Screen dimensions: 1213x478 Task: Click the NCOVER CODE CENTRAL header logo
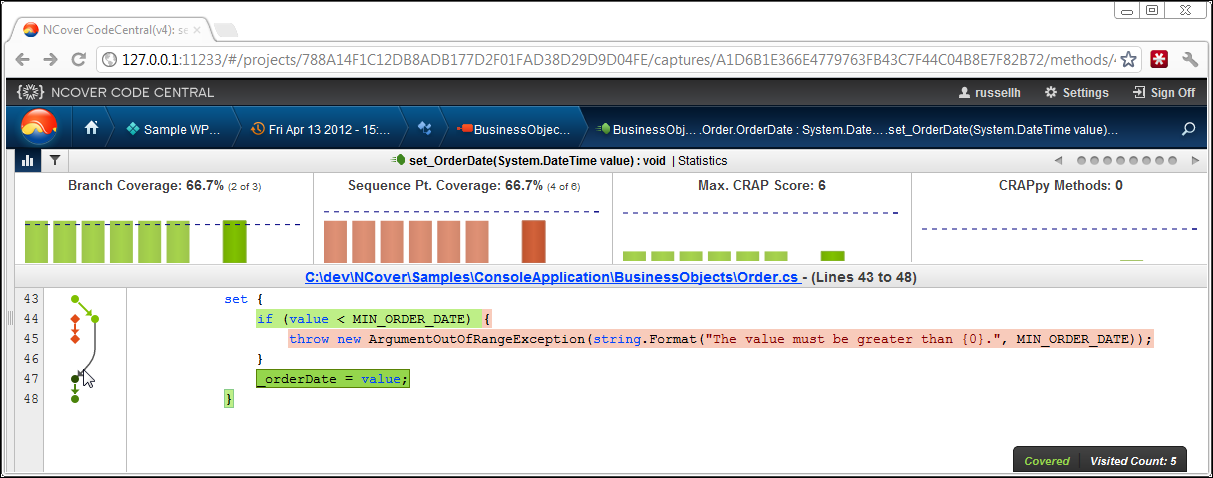pos(116,92)
